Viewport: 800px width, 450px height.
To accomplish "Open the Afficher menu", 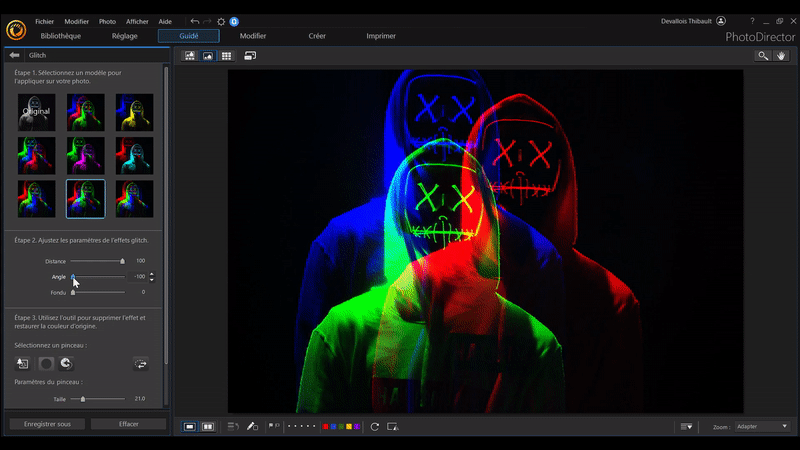I will coord(137,21).
